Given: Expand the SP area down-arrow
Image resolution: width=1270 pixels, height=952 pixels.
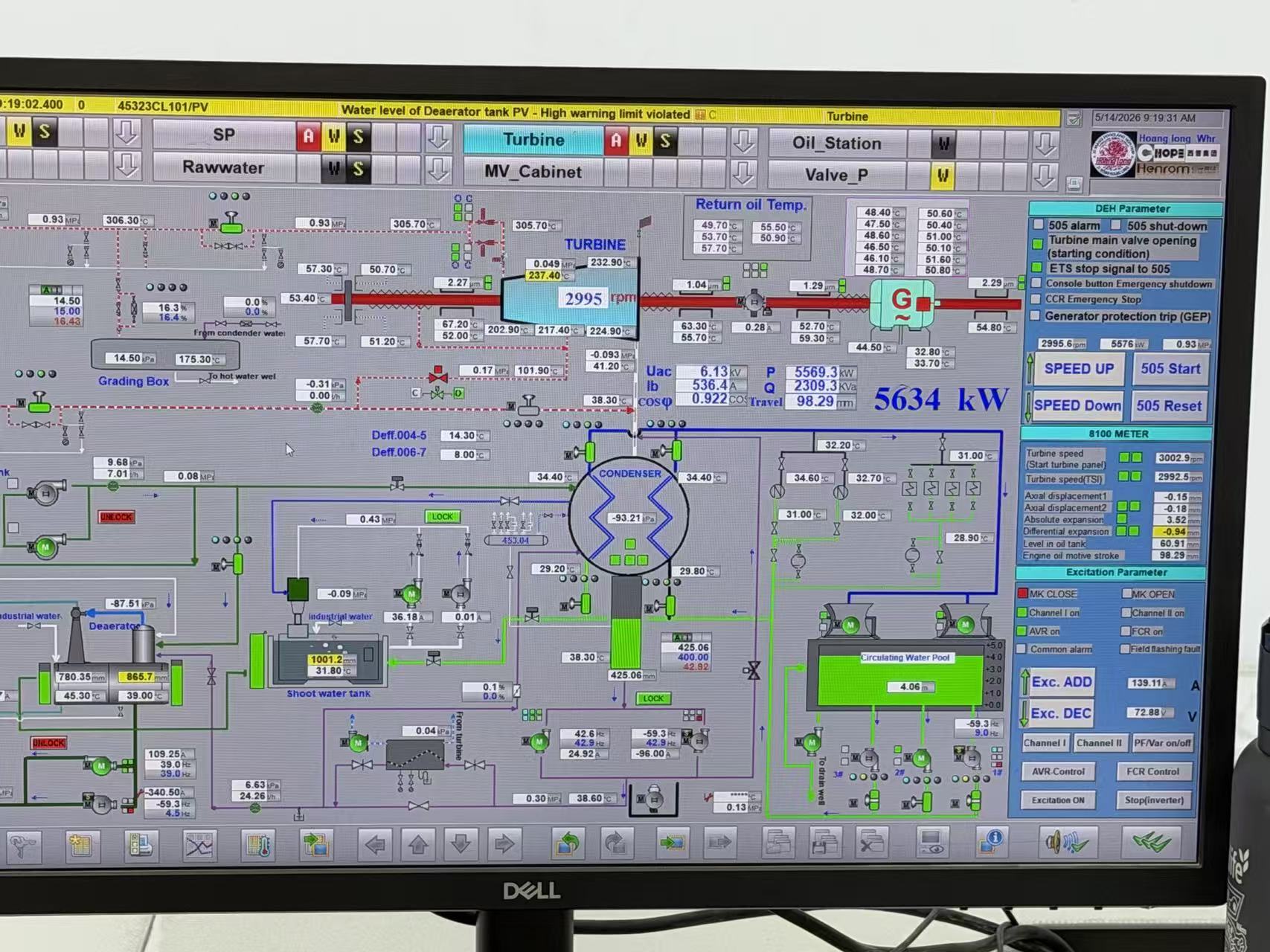Looking at the screenshot, I should (x=439, y=137).
